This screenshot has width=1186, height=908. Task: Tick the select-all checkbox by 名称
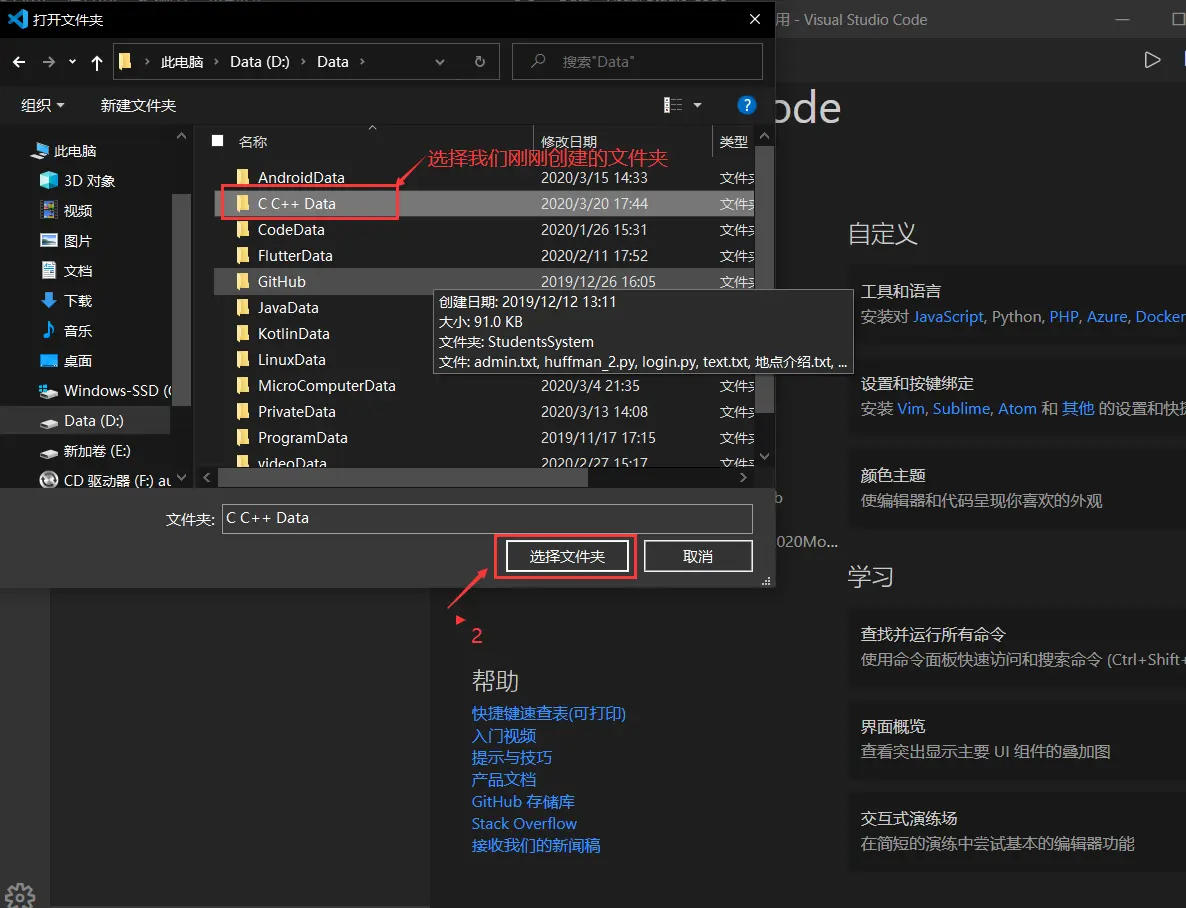pos(218,141)
